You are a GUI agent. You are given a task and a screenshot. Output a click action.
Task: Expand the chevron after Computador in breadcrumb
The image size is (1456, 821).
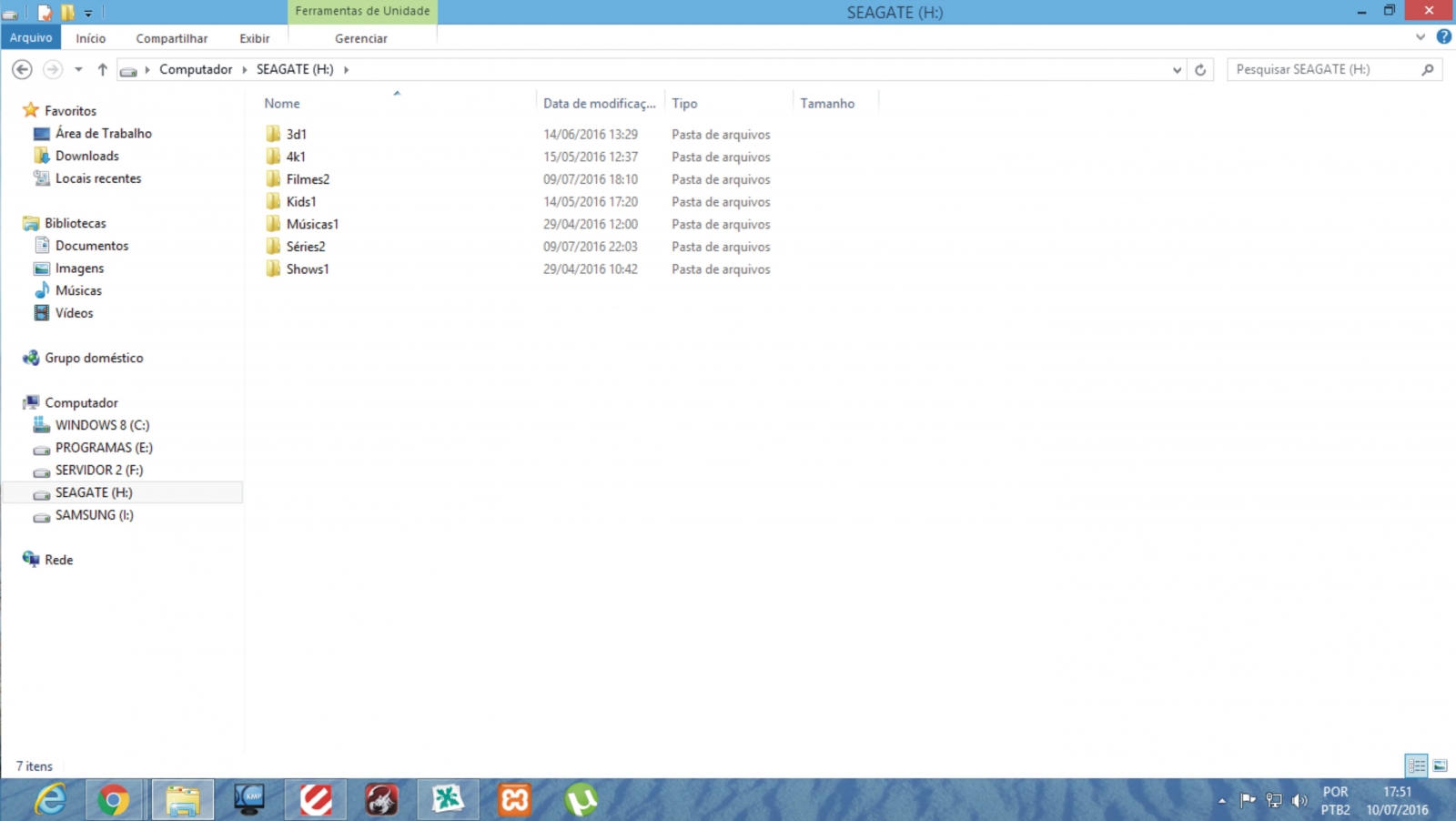[245, 69]
